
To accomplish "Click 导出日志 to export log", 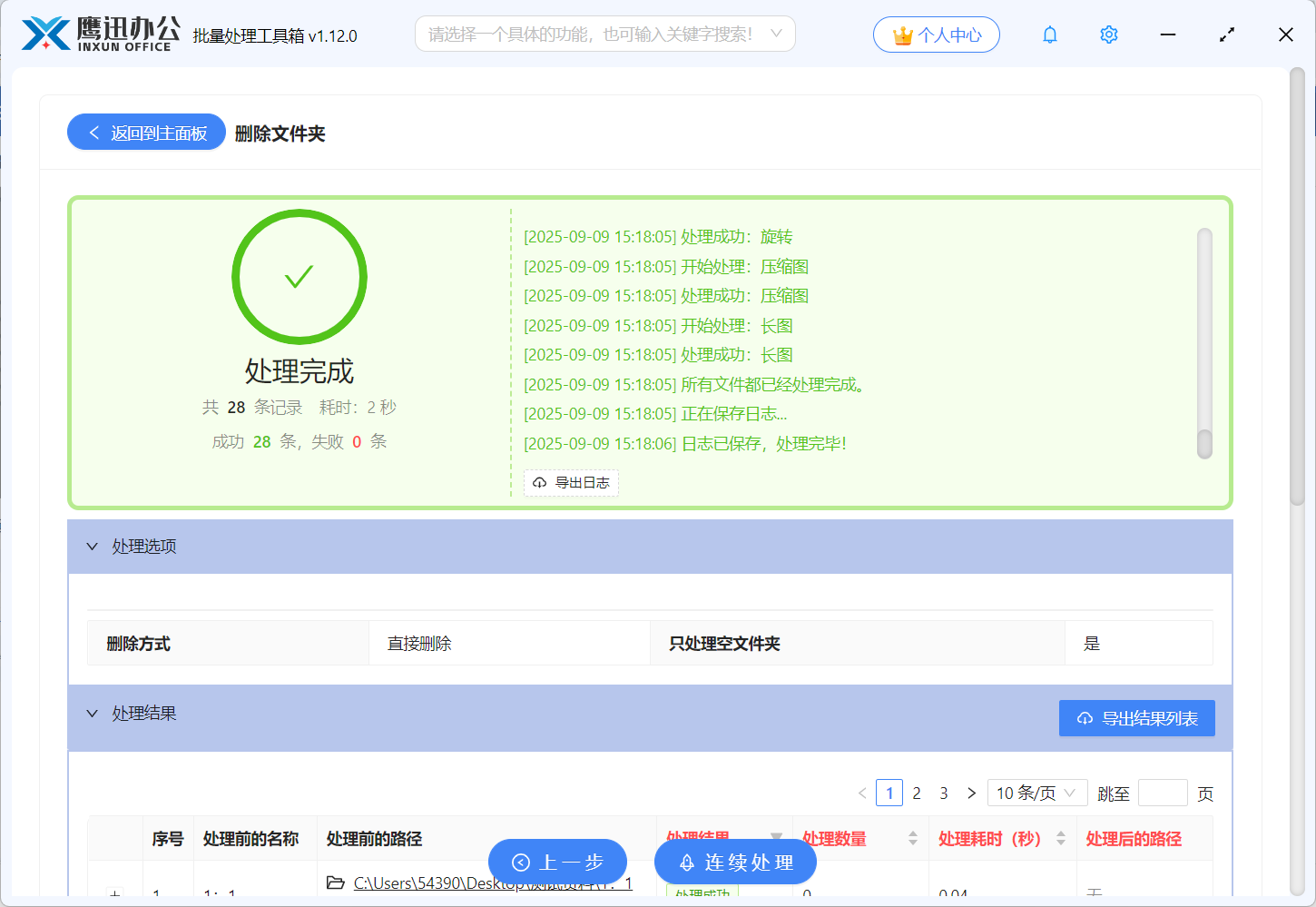I will 571,483.
